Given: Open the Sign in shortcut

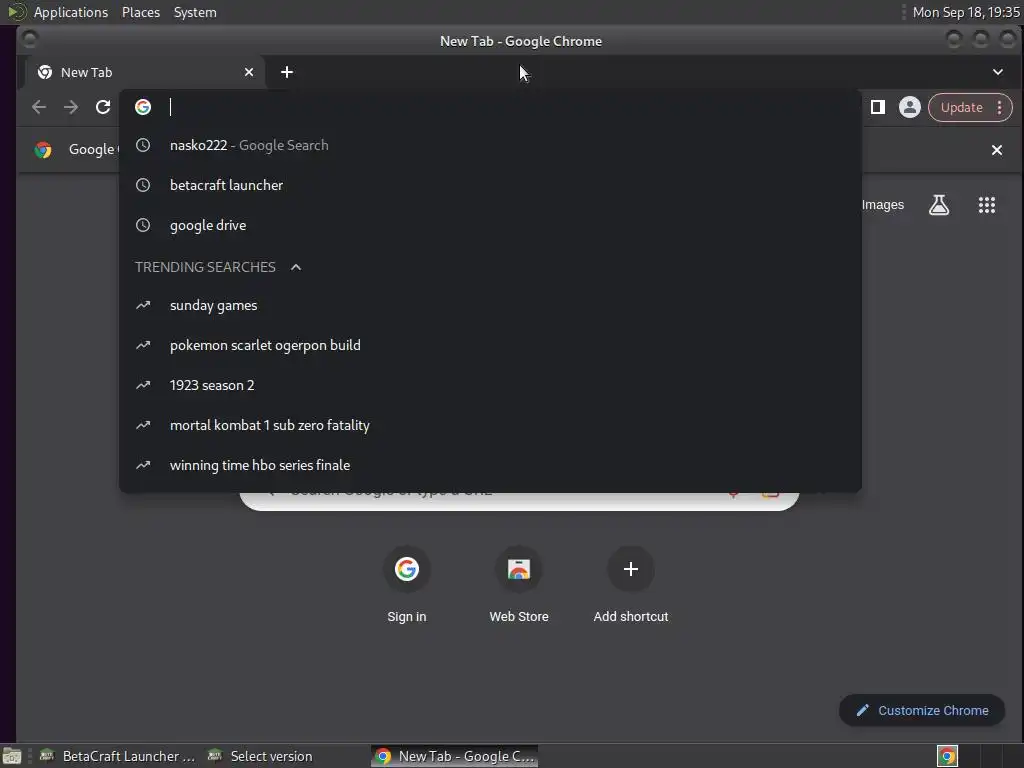Looking at the screenshot, I should tap(406, 584).
